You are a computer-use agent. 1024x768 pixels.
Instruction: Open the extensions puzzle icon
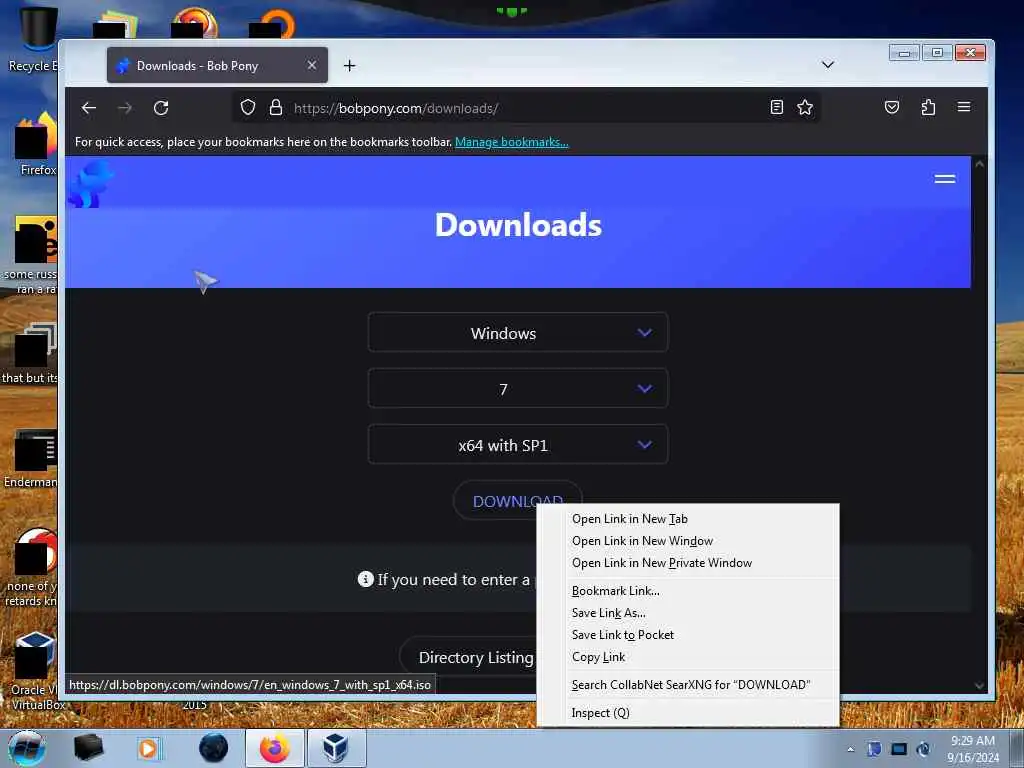[x=928, y=107]
